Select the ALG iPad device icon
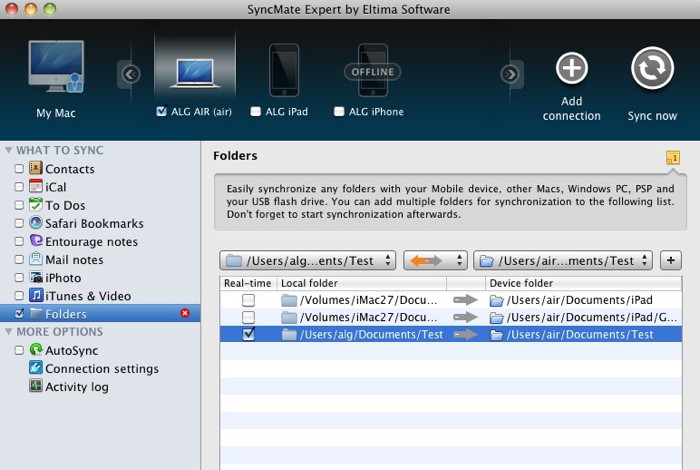The height and width of the screenshot is (470, 700). pyautogui.click(x=284, y=70)
